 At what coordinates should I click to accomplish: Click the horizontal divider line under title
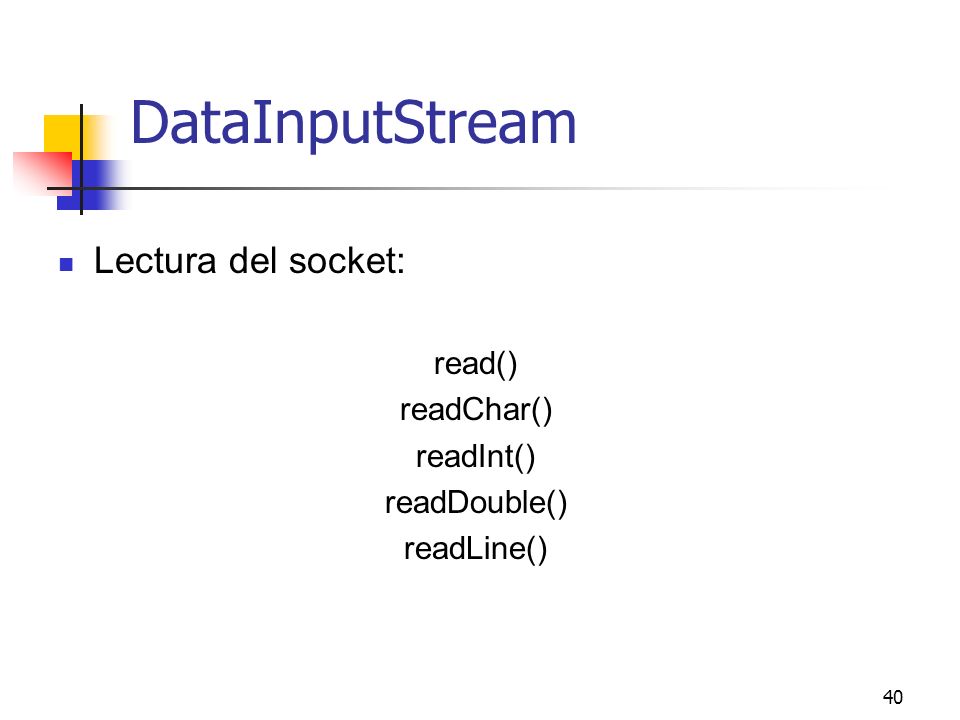[x=465, y=189]
